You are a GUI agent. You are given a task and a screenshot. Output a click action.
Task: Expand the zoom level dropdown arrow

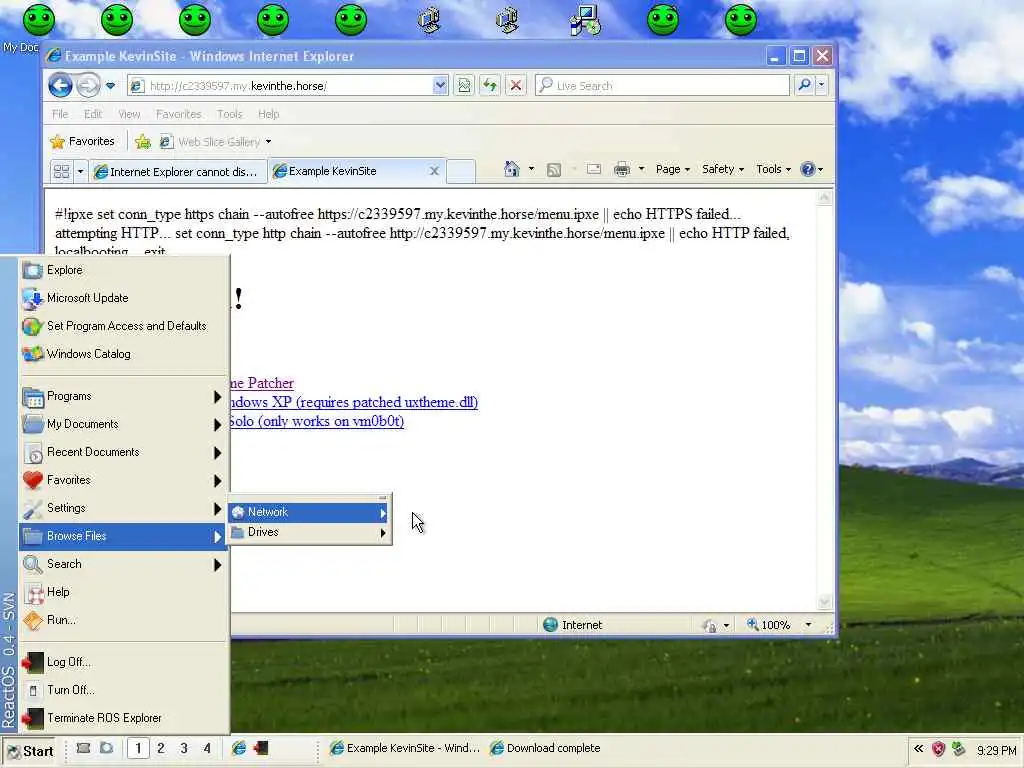[808, 625]
